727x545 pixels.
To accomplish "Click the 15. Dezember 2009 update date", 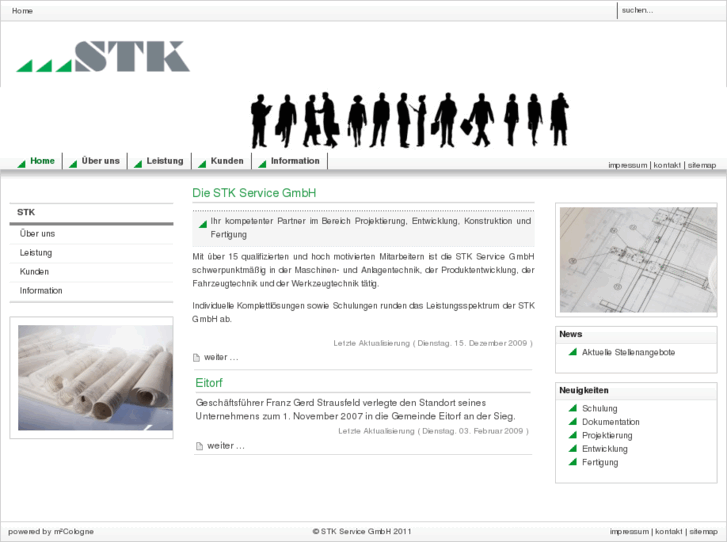I will [491, 343].
